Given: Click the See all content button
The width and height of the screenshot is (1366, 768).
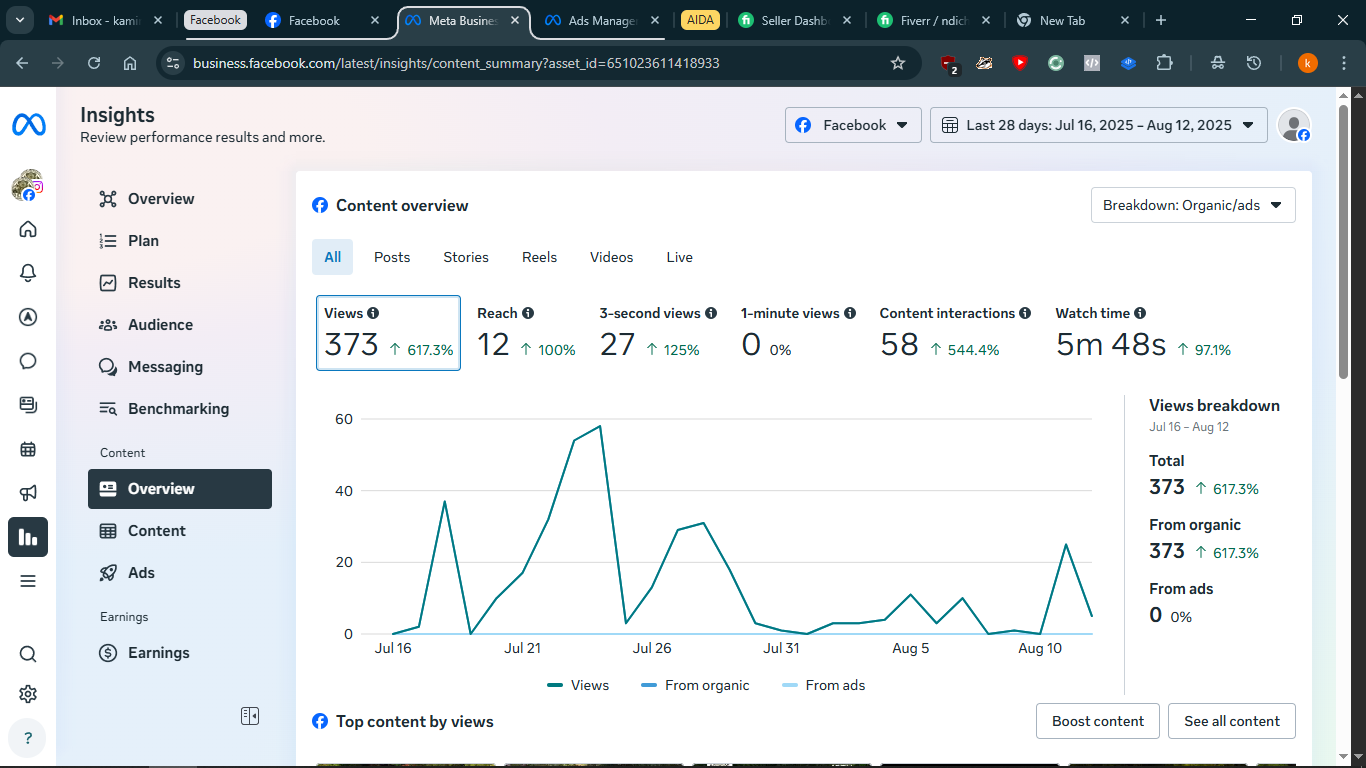Looking at the screenshot, I should pyautogui.click(x=1231, y=721).
